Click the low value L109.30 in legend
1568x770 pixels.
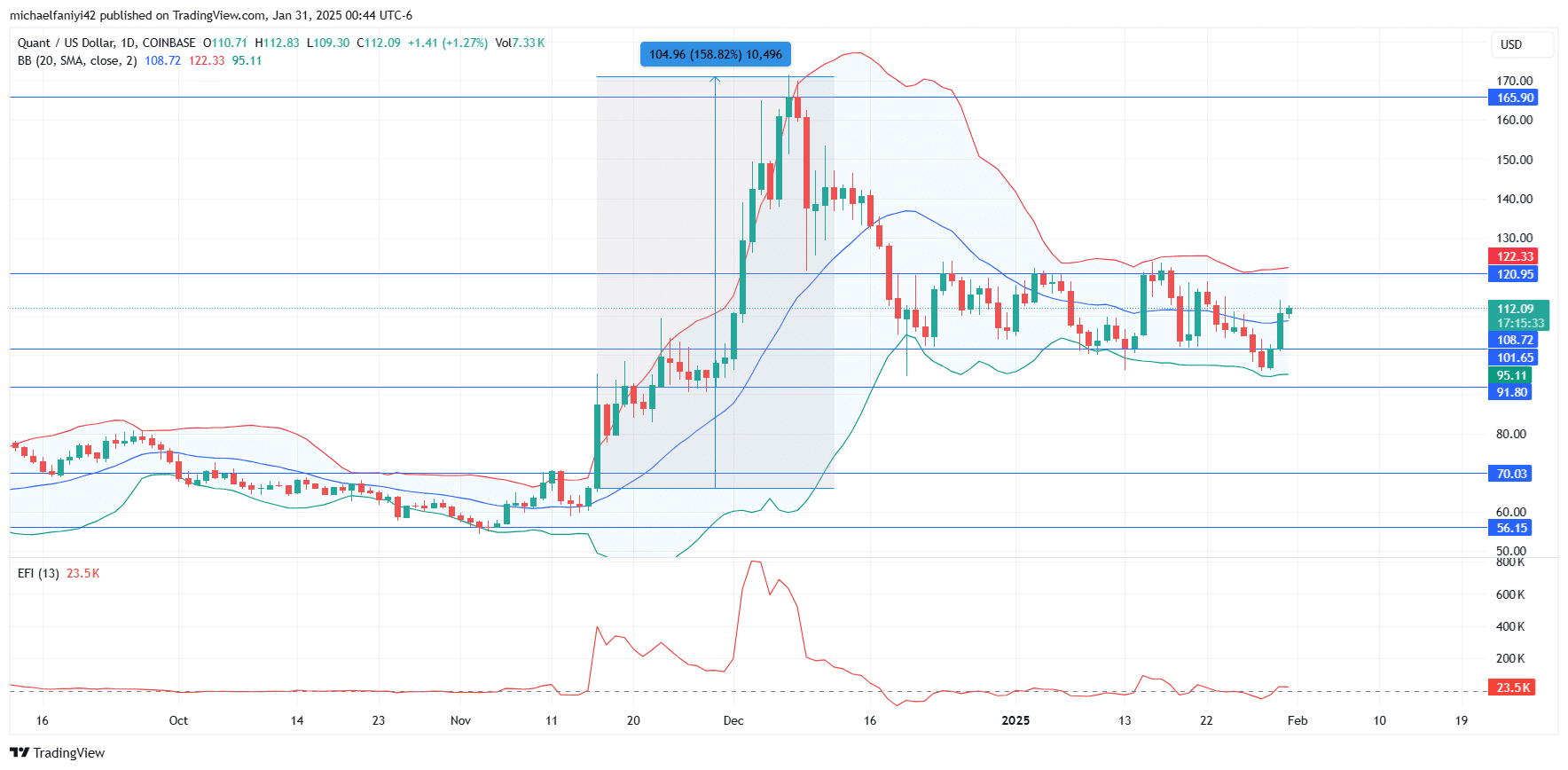click(x=328, y=43)
